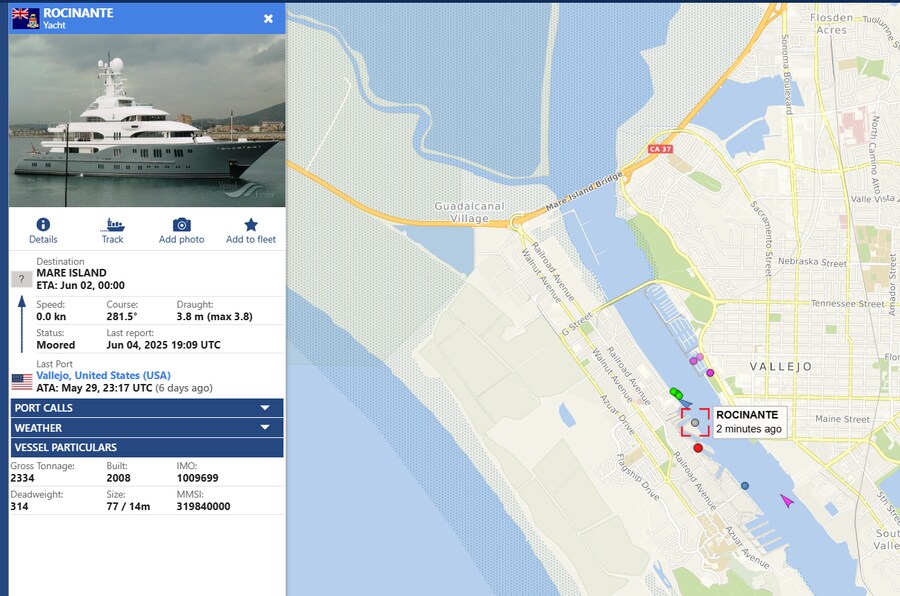Expand the PORT CALLS section
Viewport: 900px width, 596px height.
[147, 408]
